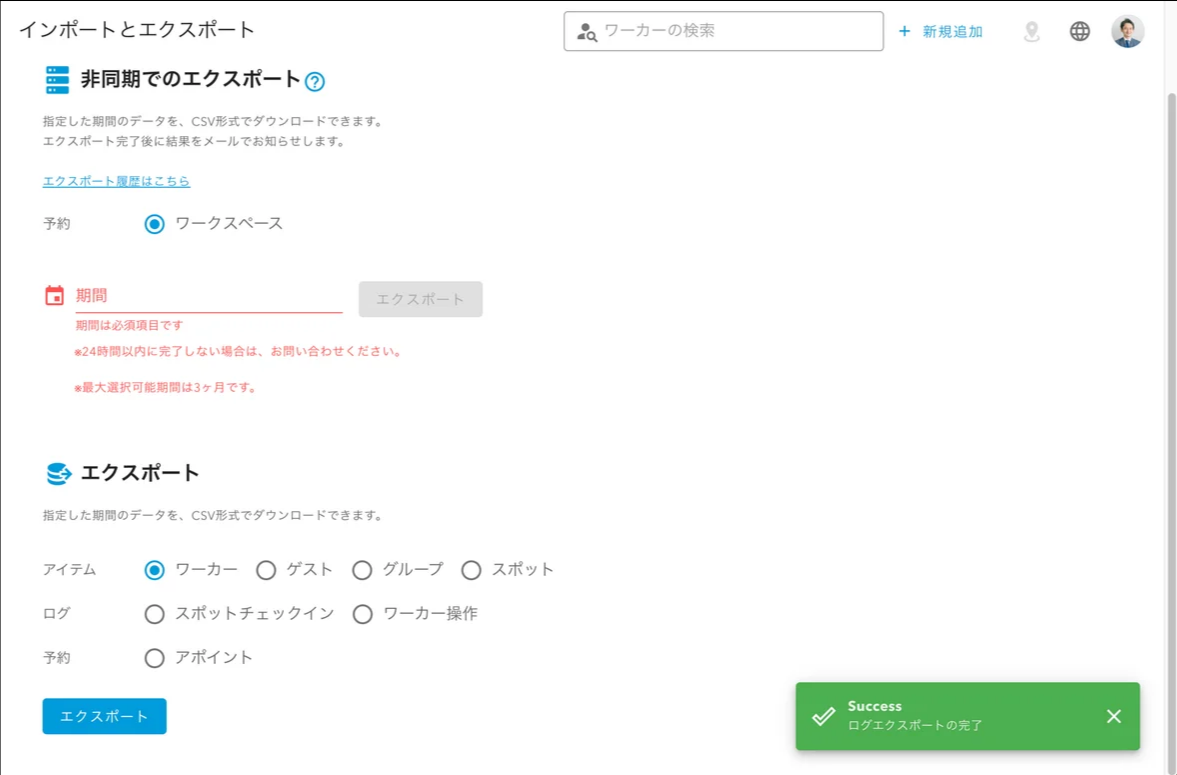Select the ワークスペース radio button
This screenshot has height=775, width=1177.
[155, 224]
